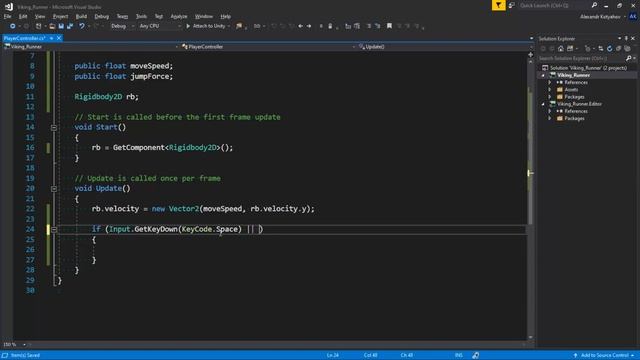Close the PlayerController.cs tab
The image size is (640, 360).
pos(59,38)
